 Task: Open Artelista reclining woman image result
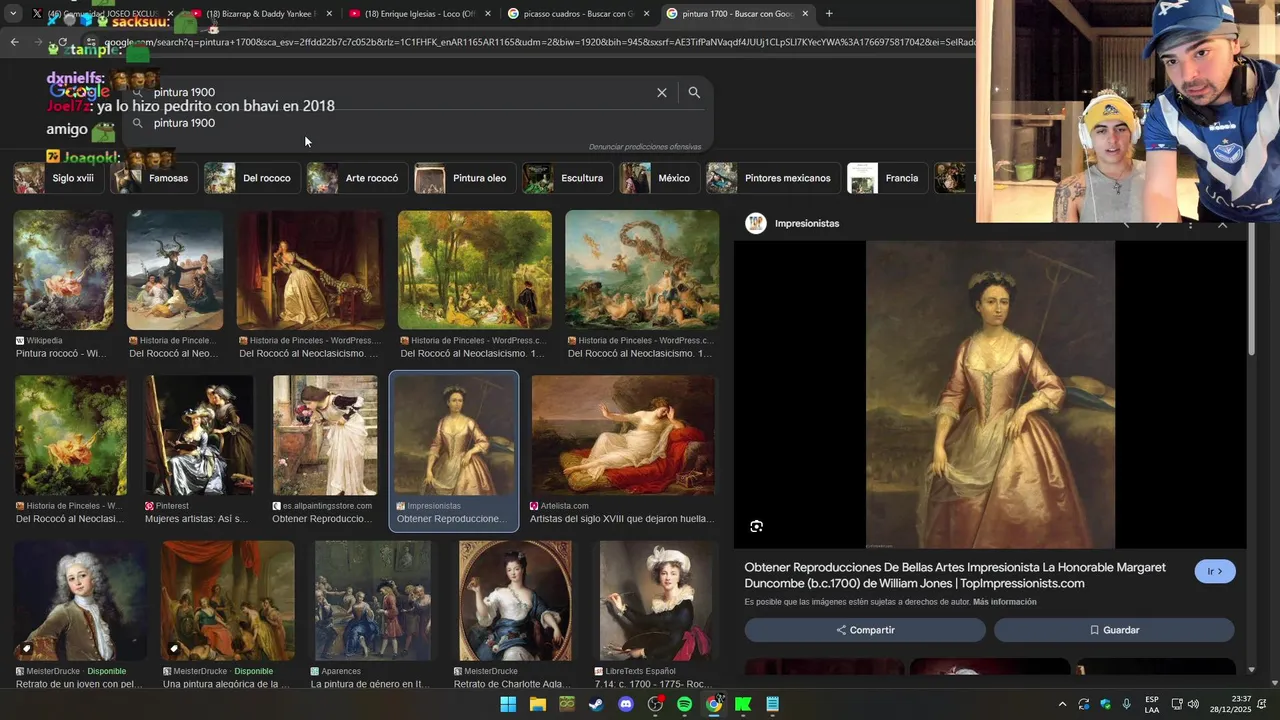pos(623,435)
